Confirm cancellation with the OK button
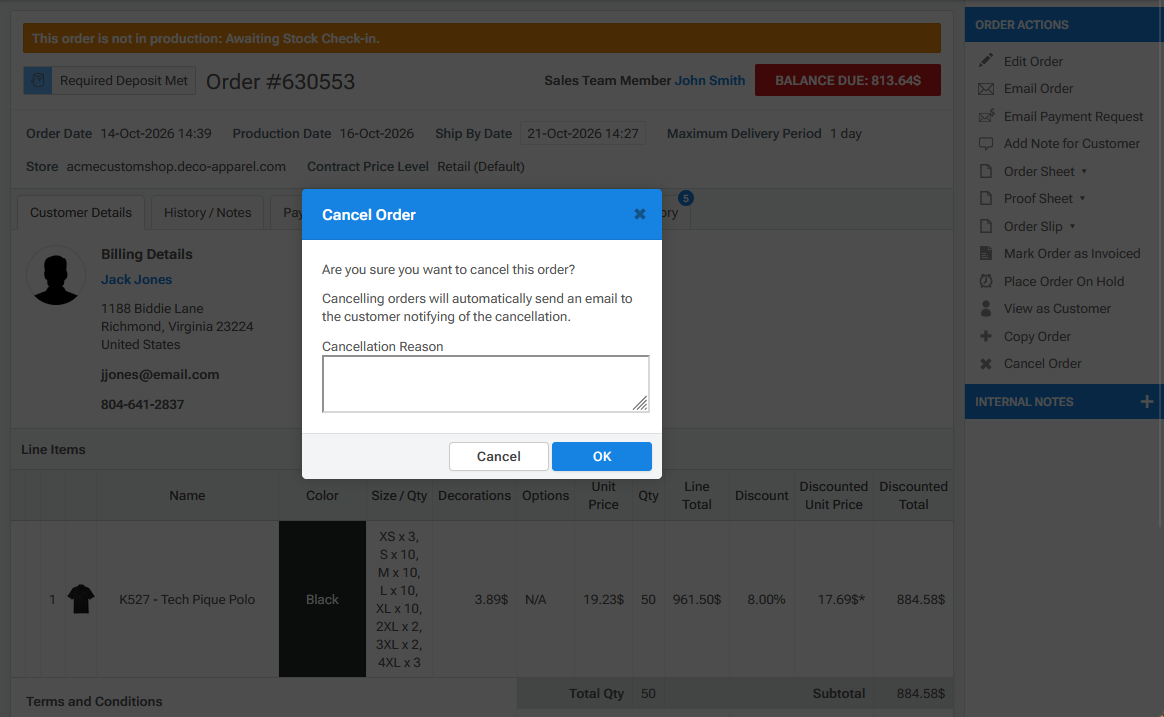The image size is (1164, 717). 601,456
